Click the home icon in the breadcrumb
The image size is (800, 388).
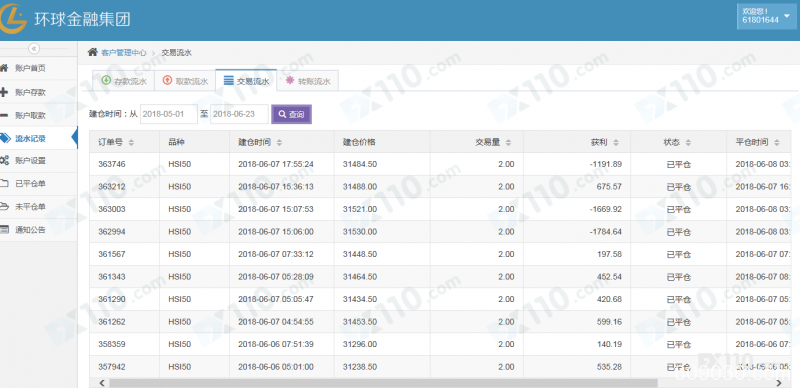click(92, 52)
